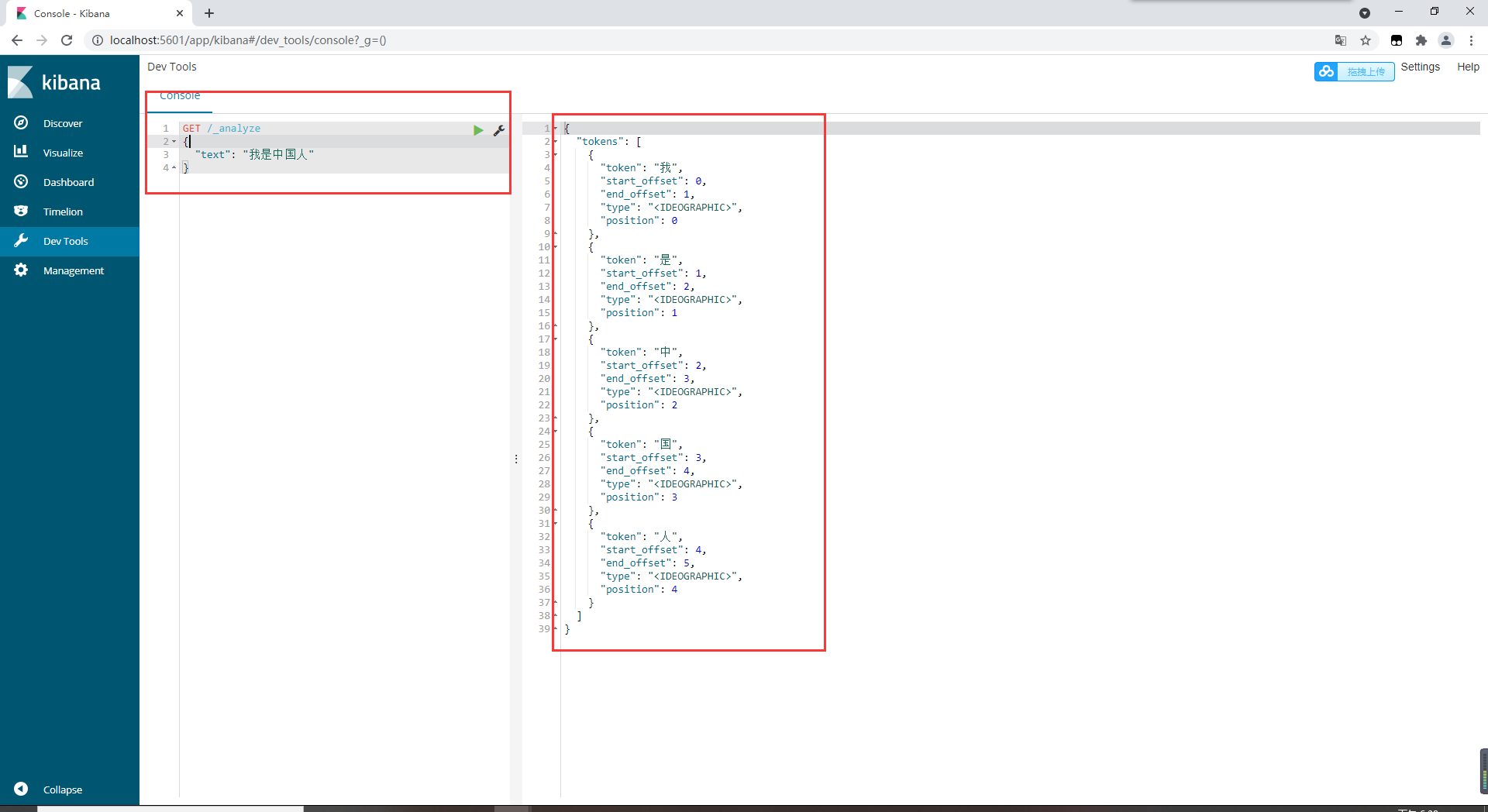The height and width of the screenshot is (812, 1488).
Task: Collapse response root object on line 1
Action: coord(555,129)
